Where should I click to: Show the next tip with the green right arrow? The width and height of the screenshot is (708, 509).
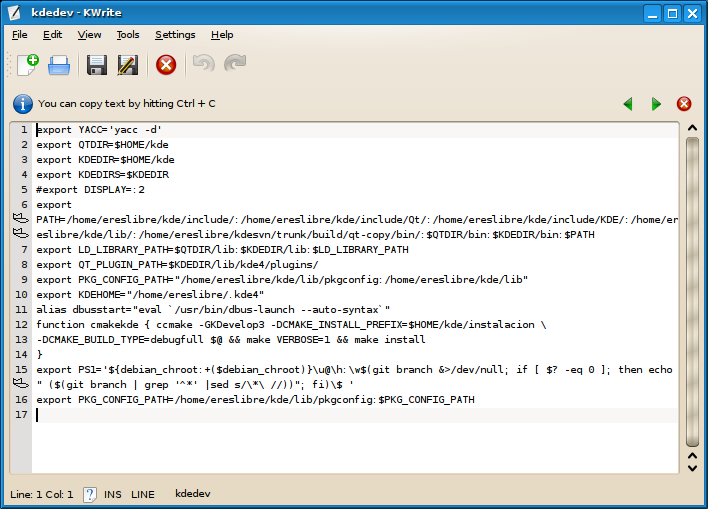click(x=656, y=104)
